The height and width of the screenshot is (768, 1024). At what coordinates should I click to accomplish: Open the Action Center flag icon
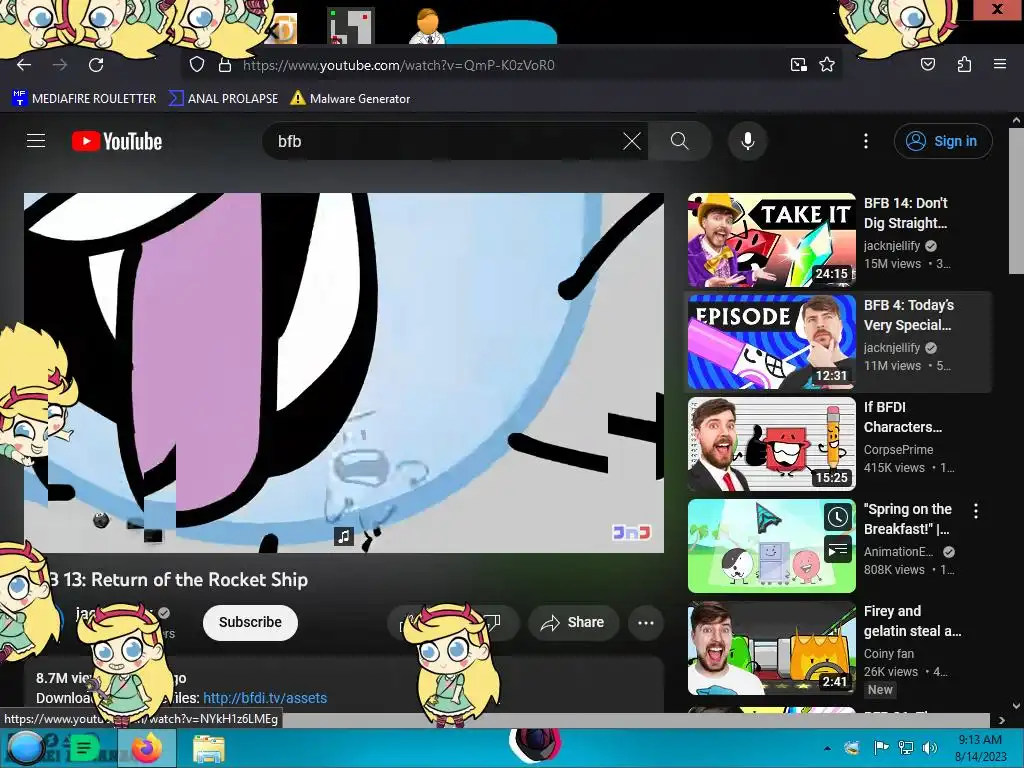880,748
